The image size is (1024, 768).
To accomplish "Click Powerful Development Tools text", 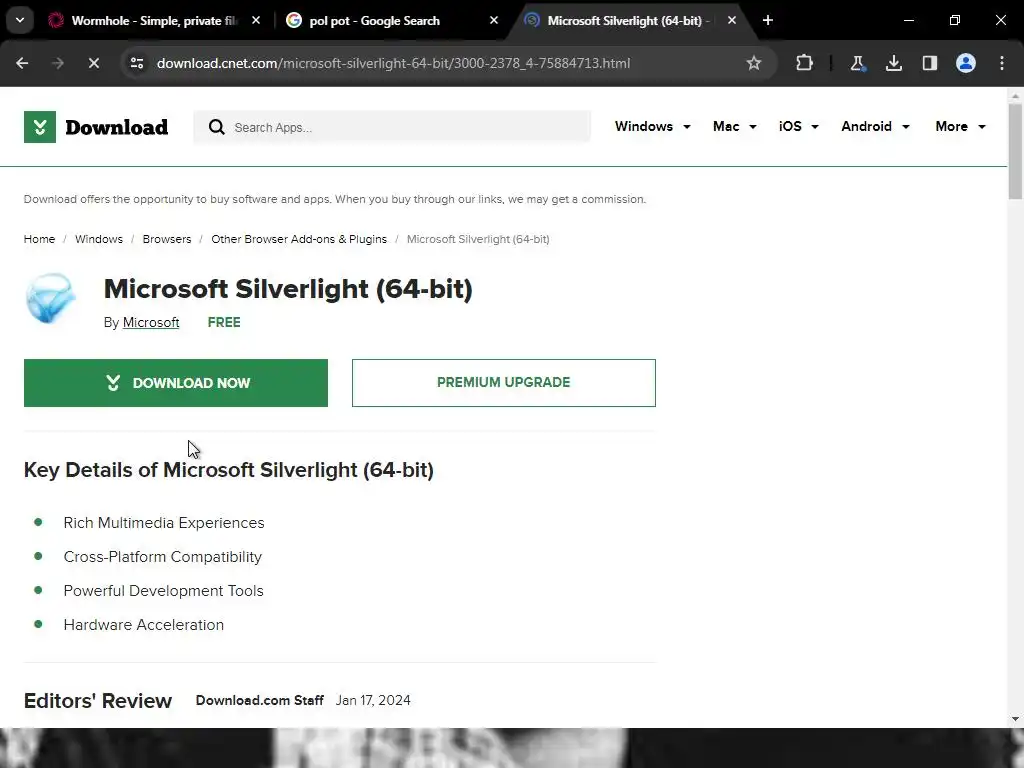I will coord(163,591).
